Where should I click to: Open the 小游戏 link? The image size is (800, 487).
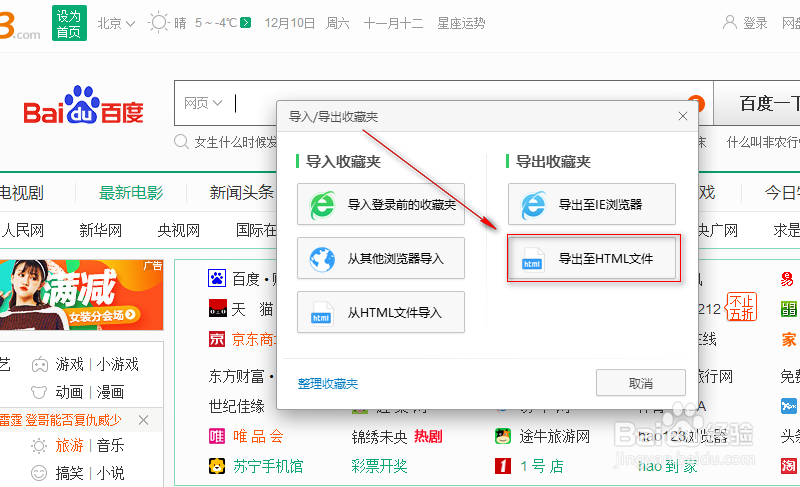point(117,365)
